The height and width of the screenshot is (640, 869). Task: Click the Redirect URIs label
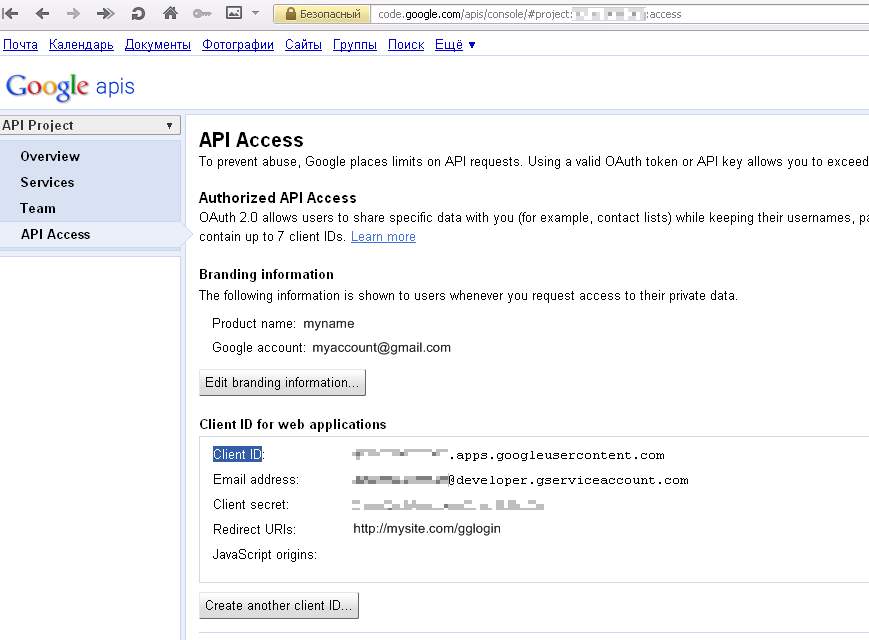tap(254, 529)
